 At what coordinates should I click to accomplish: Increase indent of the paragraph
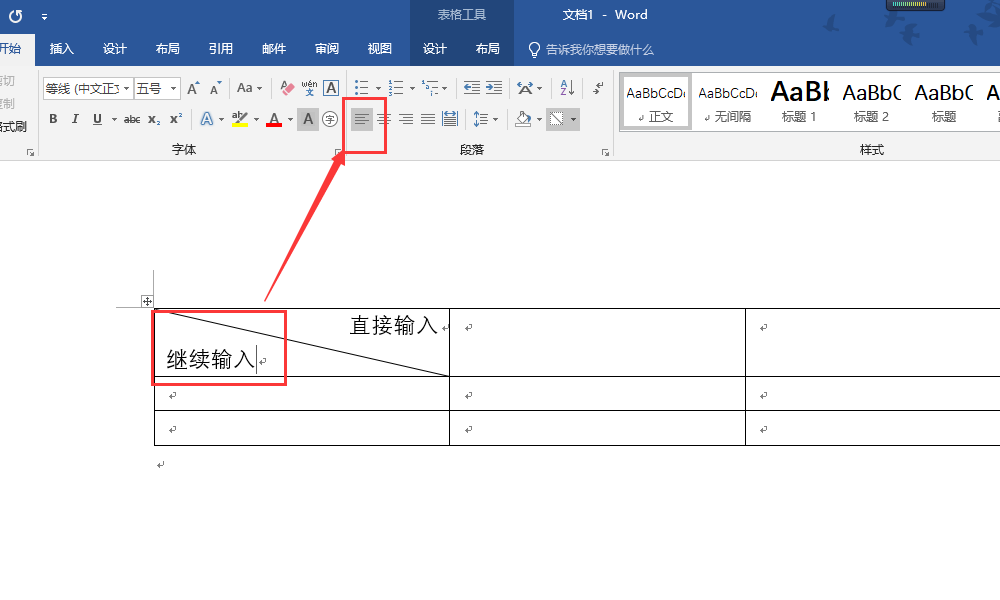(494, 88)
